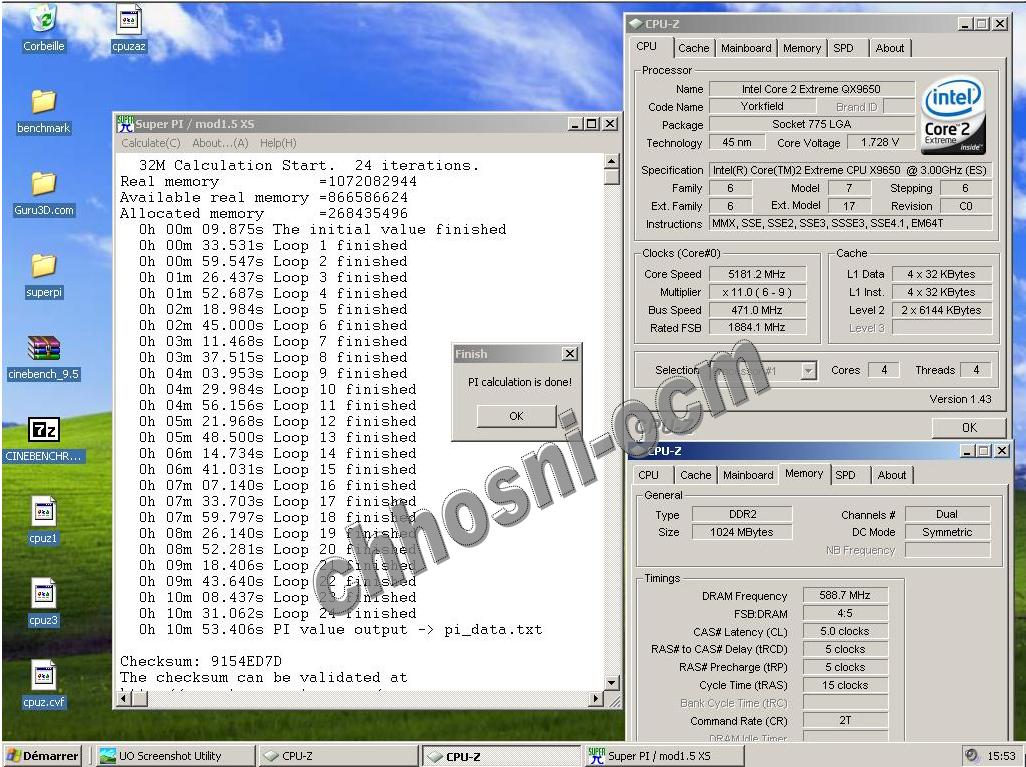Viewport: 1026px width, 767px height.
Task: Click the top CPU-Z window title icon
Action: (635, 24)
